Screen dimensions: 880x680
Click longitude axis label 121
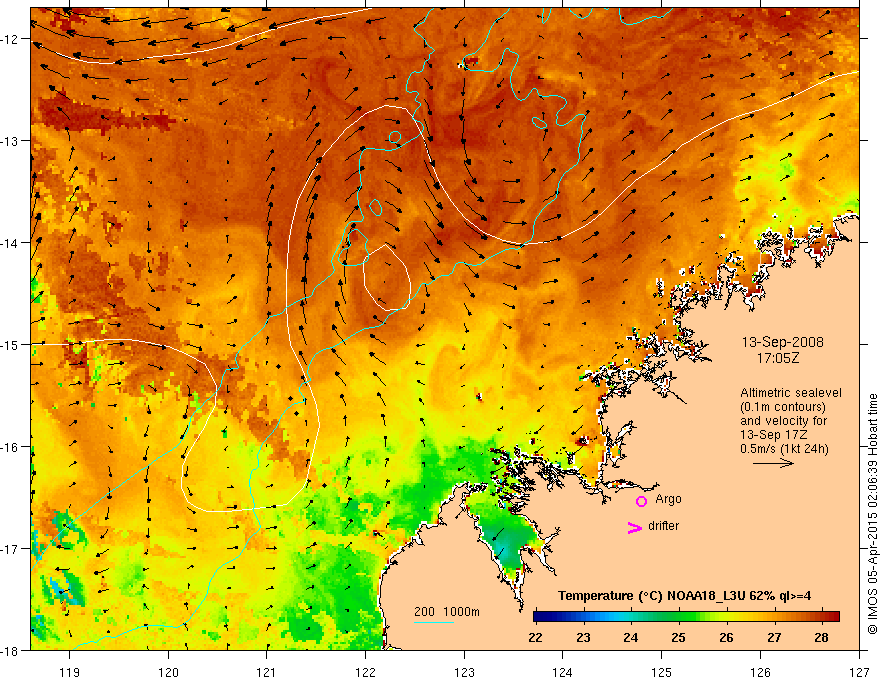tap(267, 672)
